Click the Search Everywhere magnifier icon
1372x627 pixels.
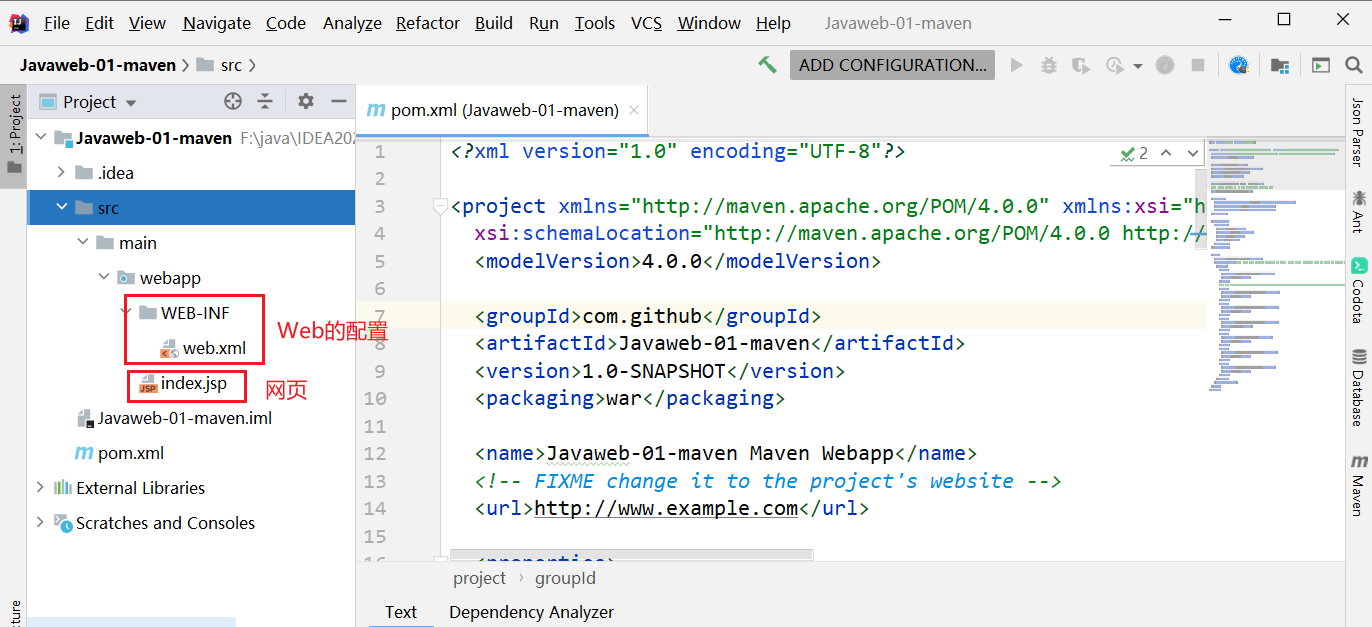(1353, 65)
